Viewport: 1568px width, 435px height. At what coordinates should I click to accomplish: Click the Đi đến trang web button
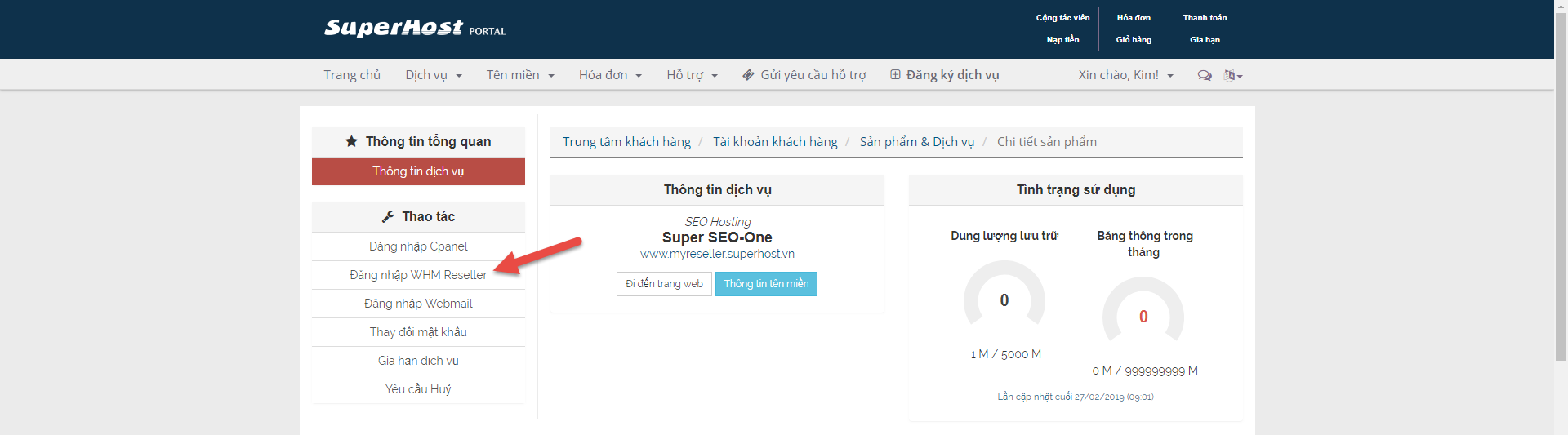point(664,284)
